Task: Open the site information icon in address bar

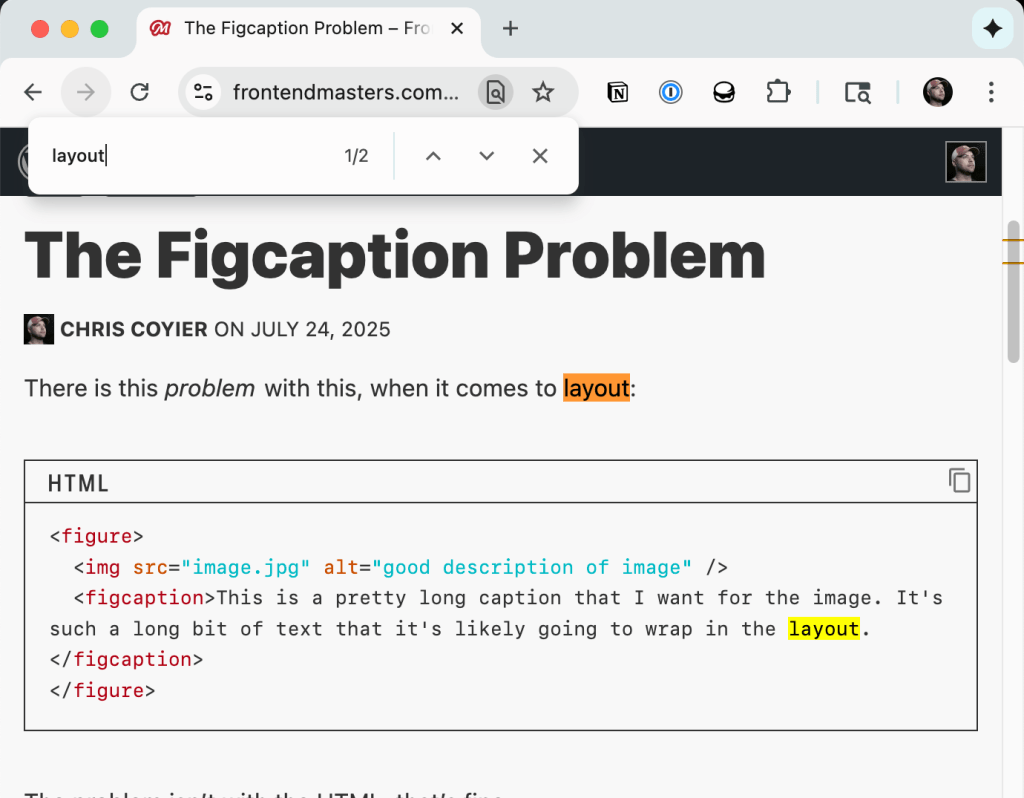Action: pyautogui.click(x=204, y=93)
